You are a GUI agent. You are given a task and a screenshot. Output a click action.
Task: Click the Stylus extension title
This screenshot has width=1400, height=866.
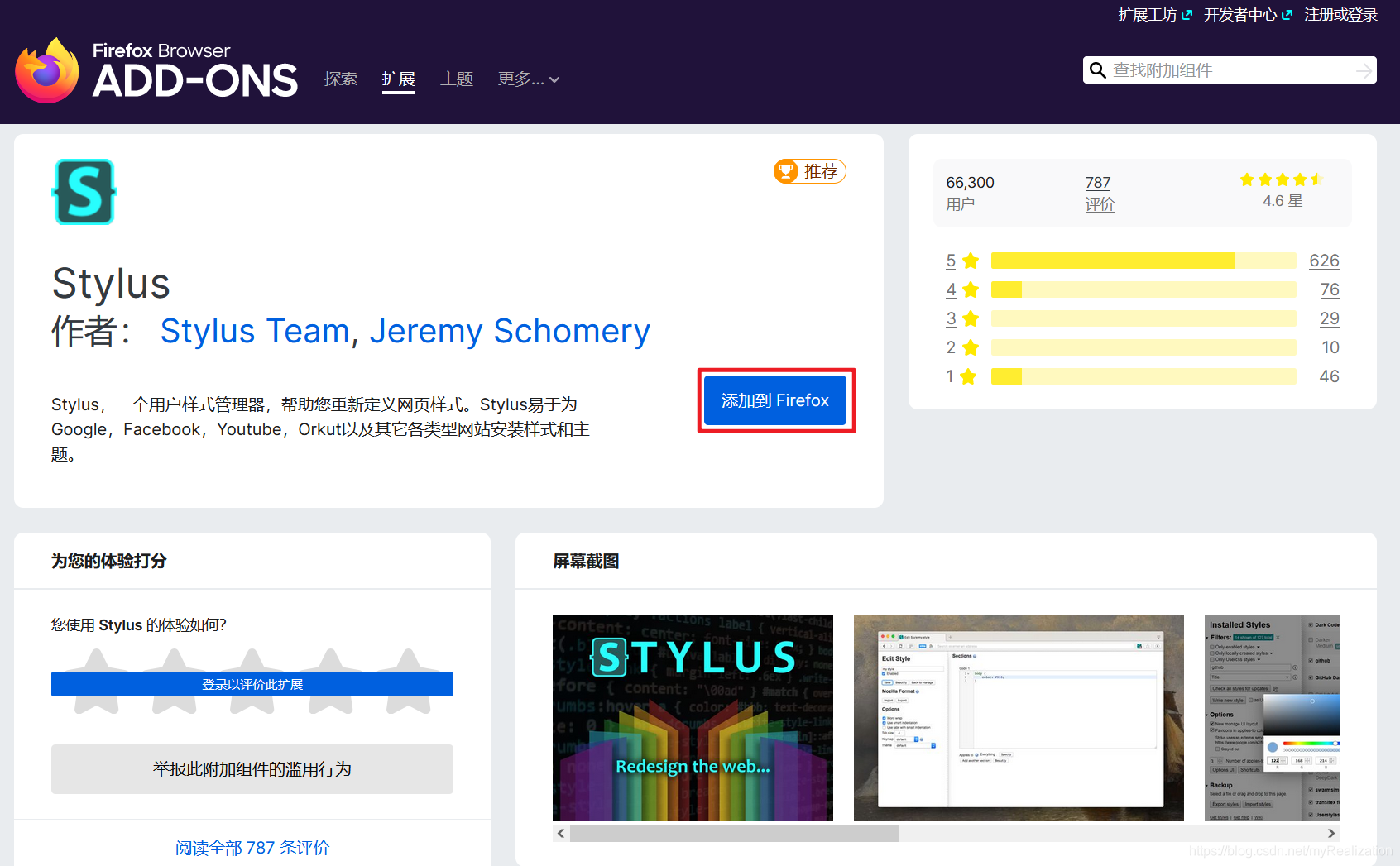click(111, 284)
